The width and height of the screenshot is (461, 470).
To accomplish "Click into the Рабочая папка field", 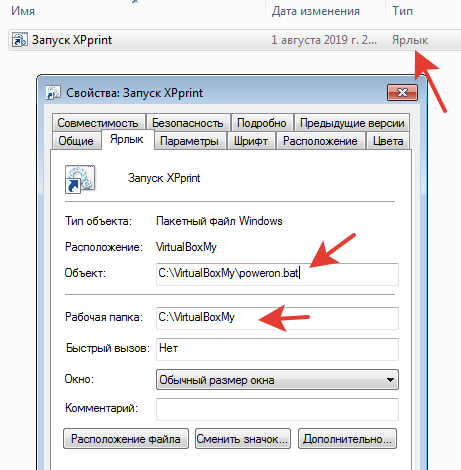I will (x=277, y=318).
